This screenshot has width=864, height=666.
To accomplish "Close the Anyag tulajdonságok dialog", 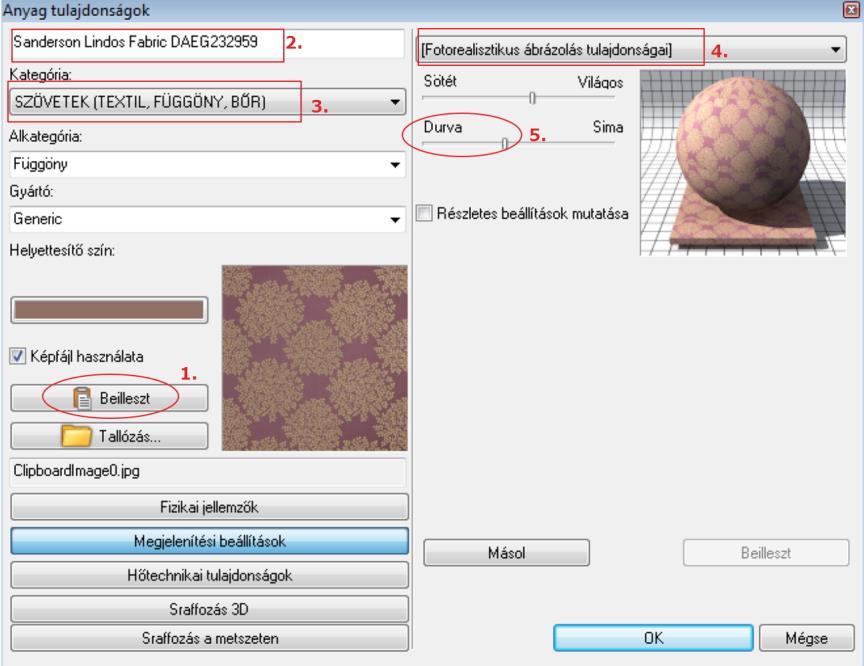I will [x=851, y=10].
